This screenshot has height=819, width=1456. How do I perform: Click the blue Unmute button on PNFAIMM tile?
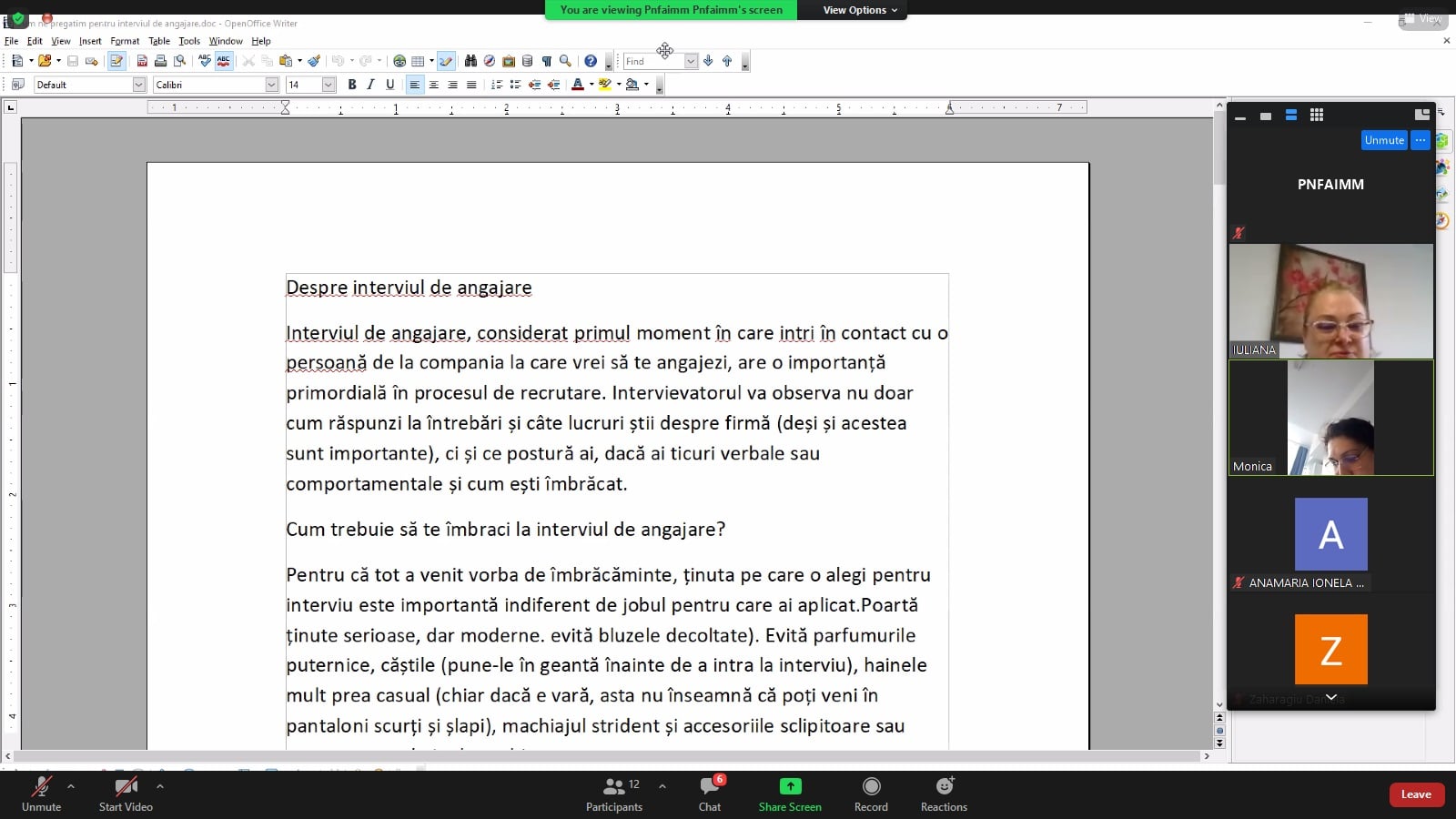click(1383, 140)
